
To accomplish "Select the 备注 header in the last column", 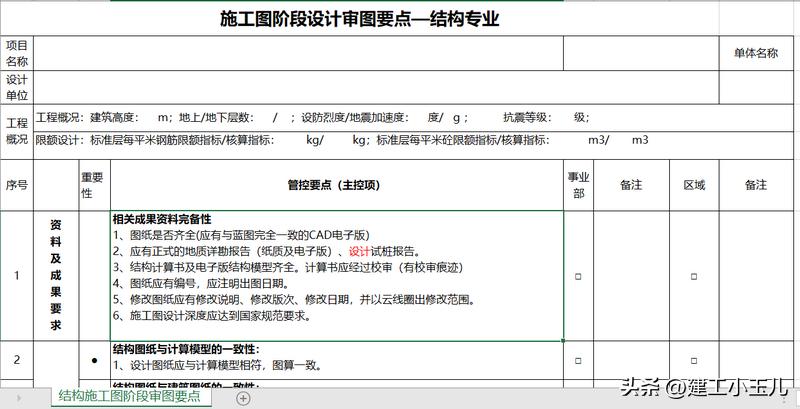I will click(x=756, y=185).
